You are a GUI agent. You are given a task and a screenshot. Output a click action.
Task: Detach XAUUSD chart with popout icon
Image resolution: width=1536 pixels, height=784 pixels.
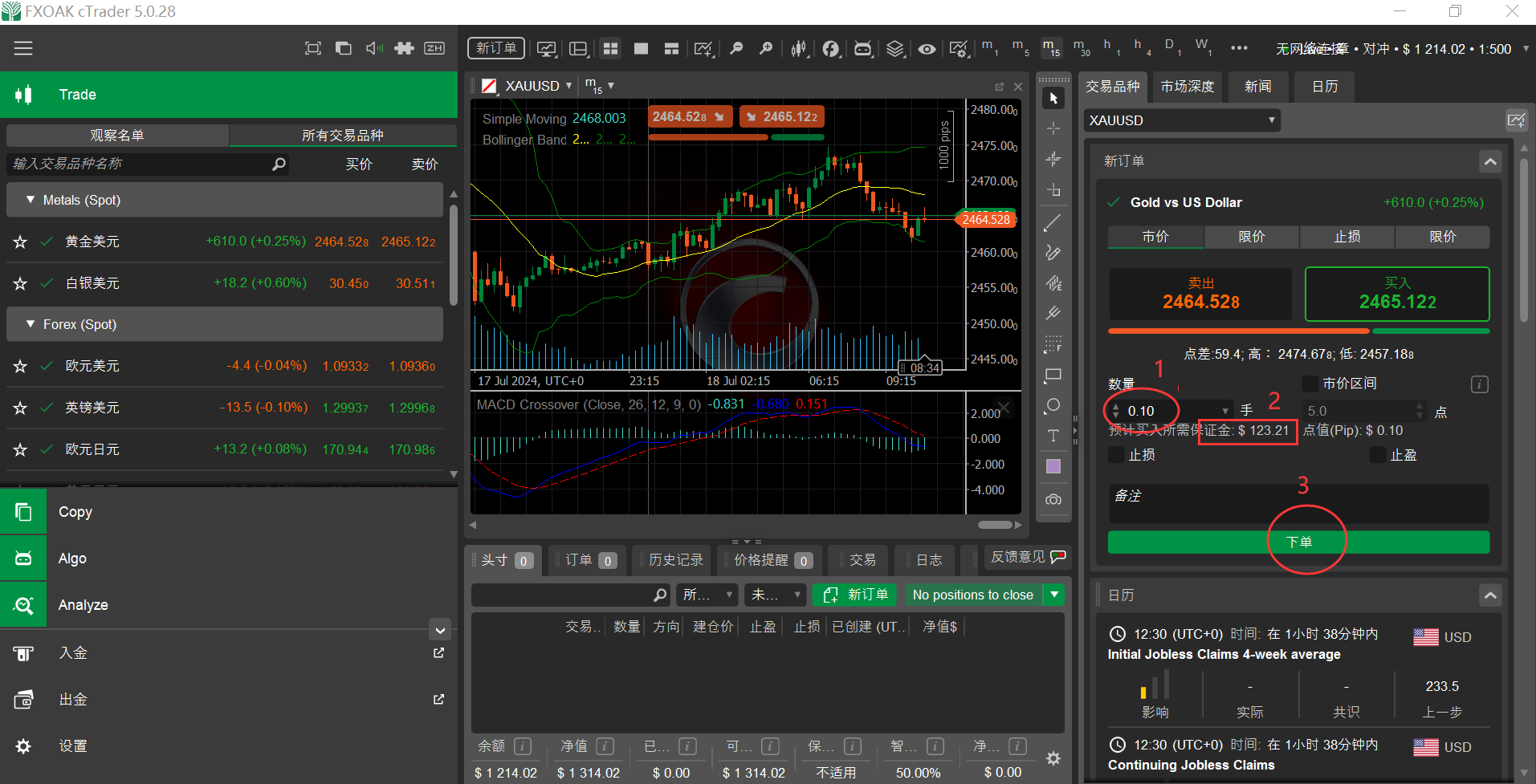1000,86
